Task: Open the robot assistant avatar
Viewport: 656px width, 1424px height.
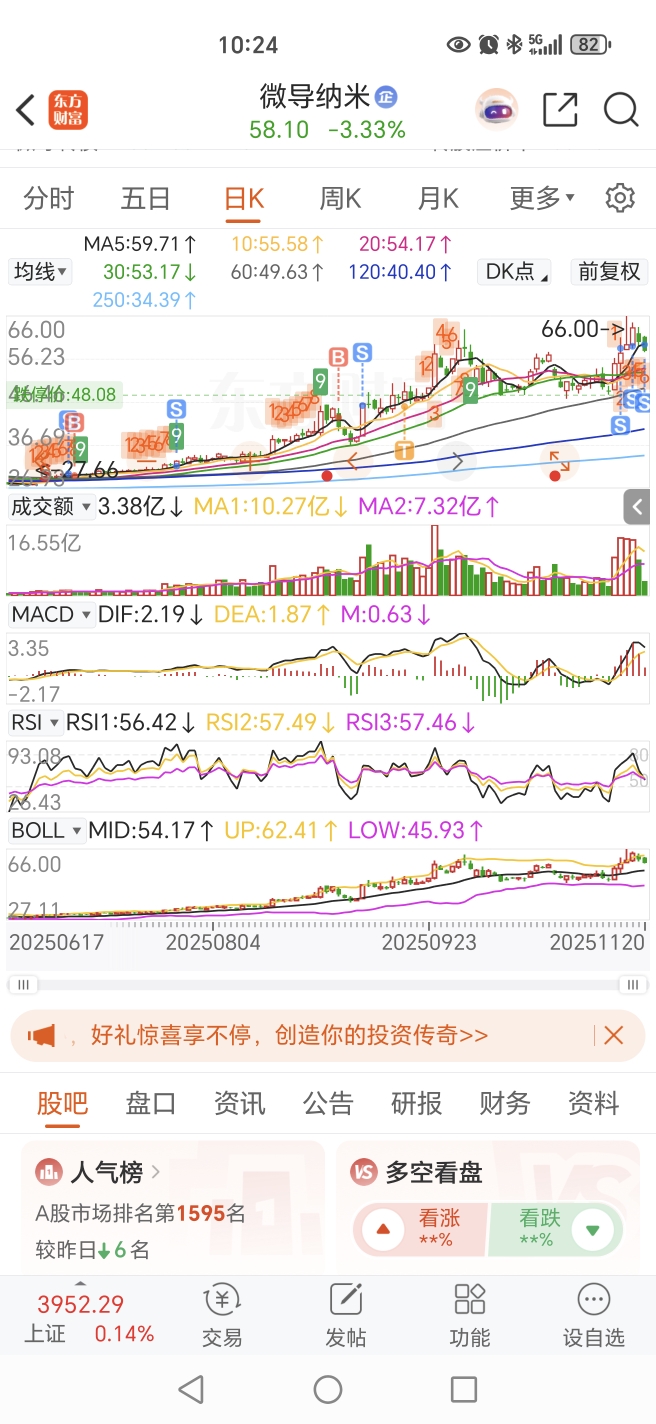Action: (496, 110)
